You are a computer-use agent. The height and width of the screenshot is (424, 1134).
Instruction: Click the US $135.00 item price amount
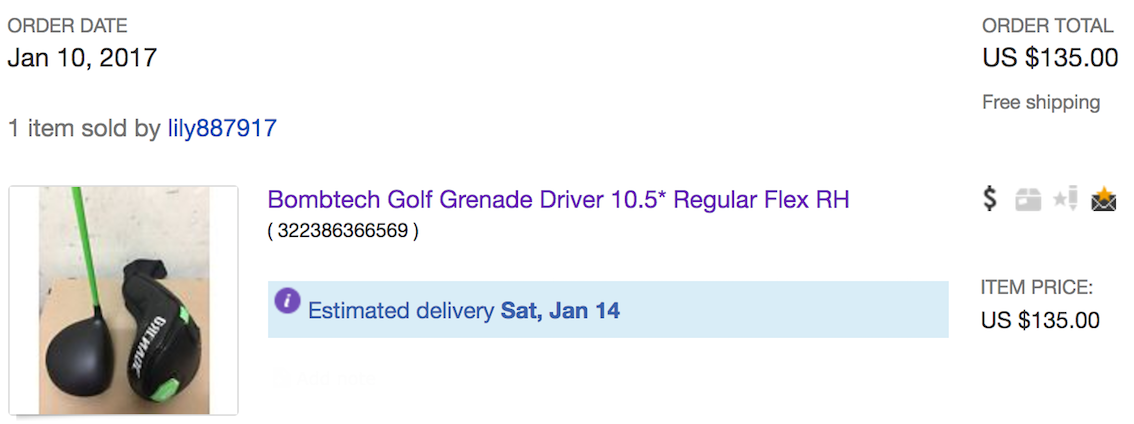(1040, 321)
